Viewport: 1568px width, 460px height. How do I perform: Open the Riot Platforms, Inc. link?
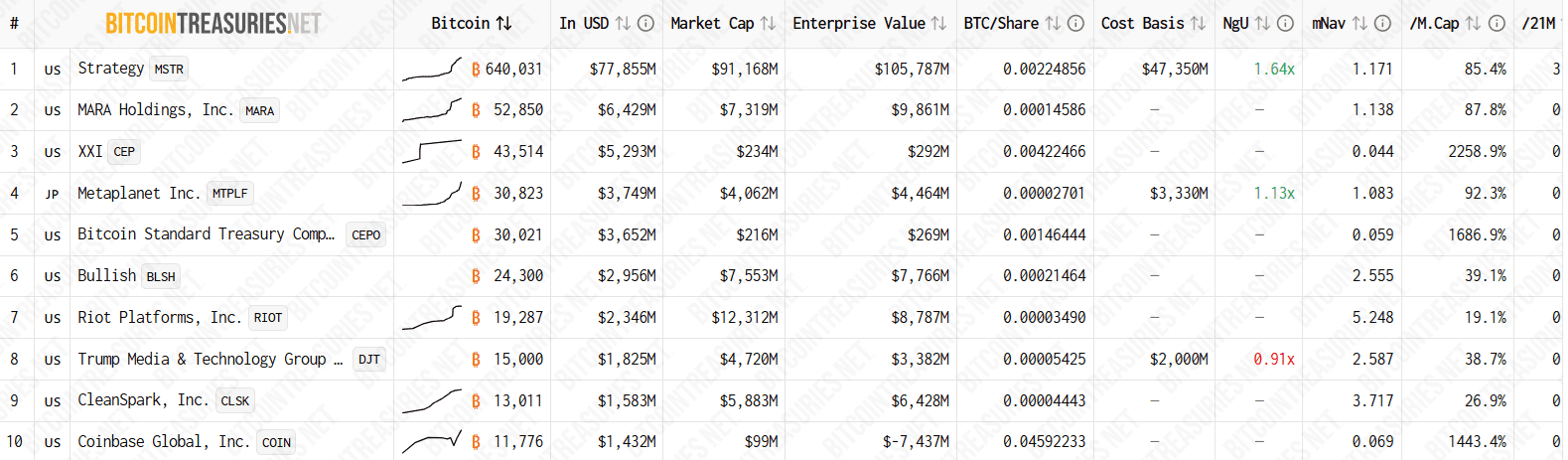[x=159, y=317]
